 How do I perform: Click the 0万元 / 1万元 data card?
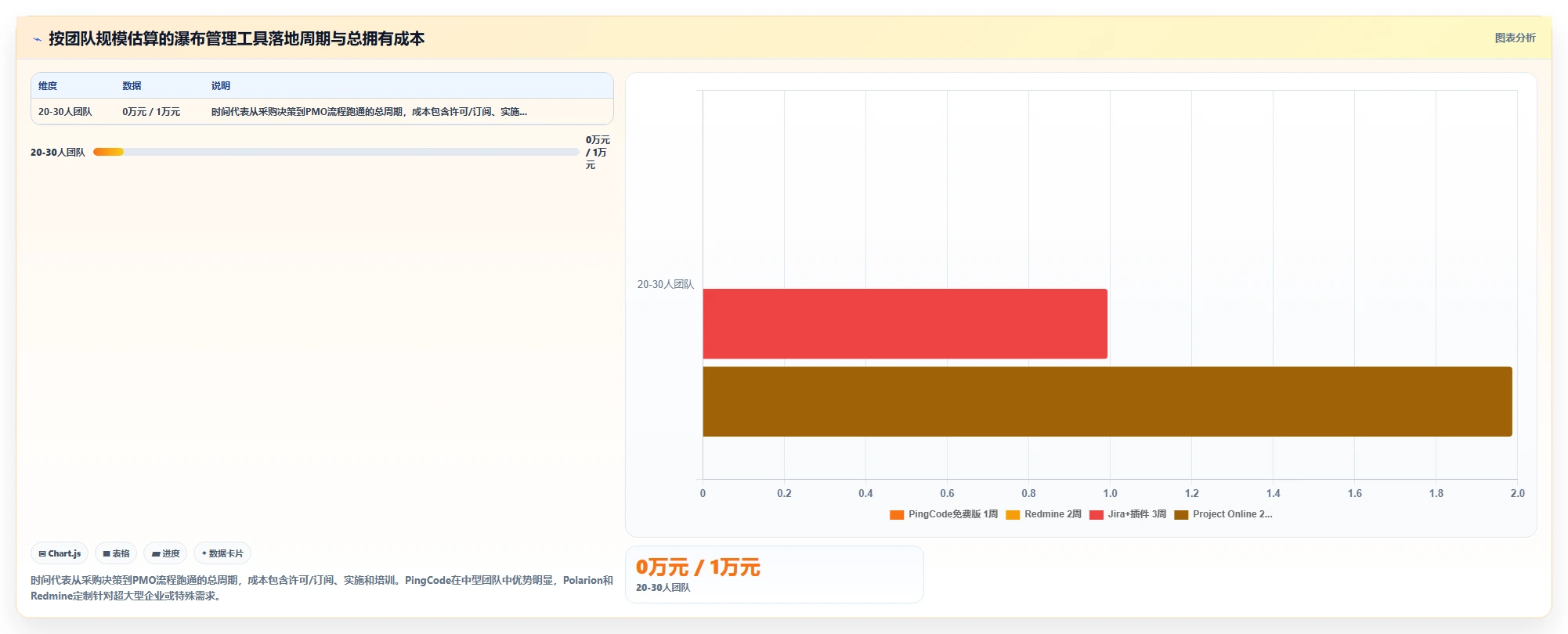click(775, 575)
